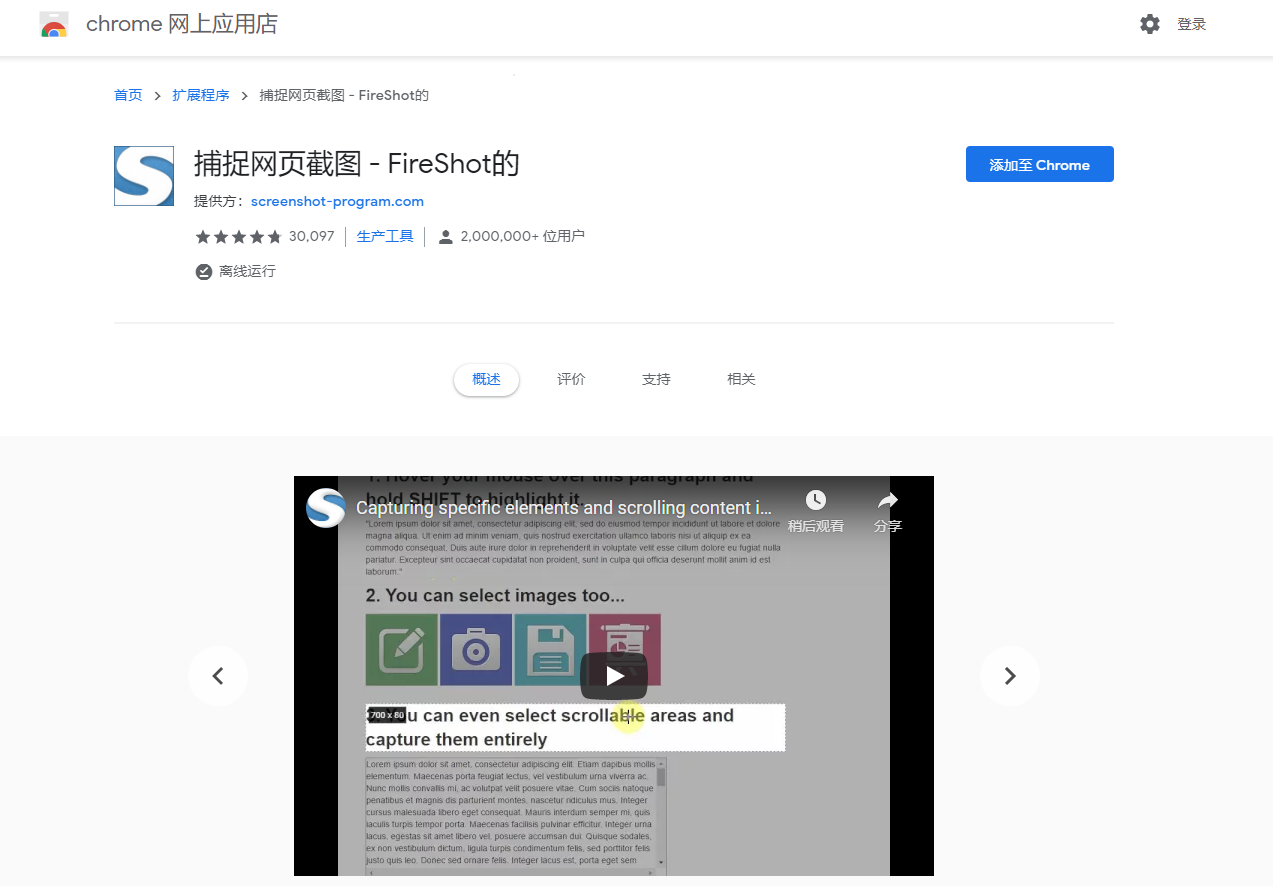Open the 扩展程序 breadcrumb link

[x=201, y=96]
